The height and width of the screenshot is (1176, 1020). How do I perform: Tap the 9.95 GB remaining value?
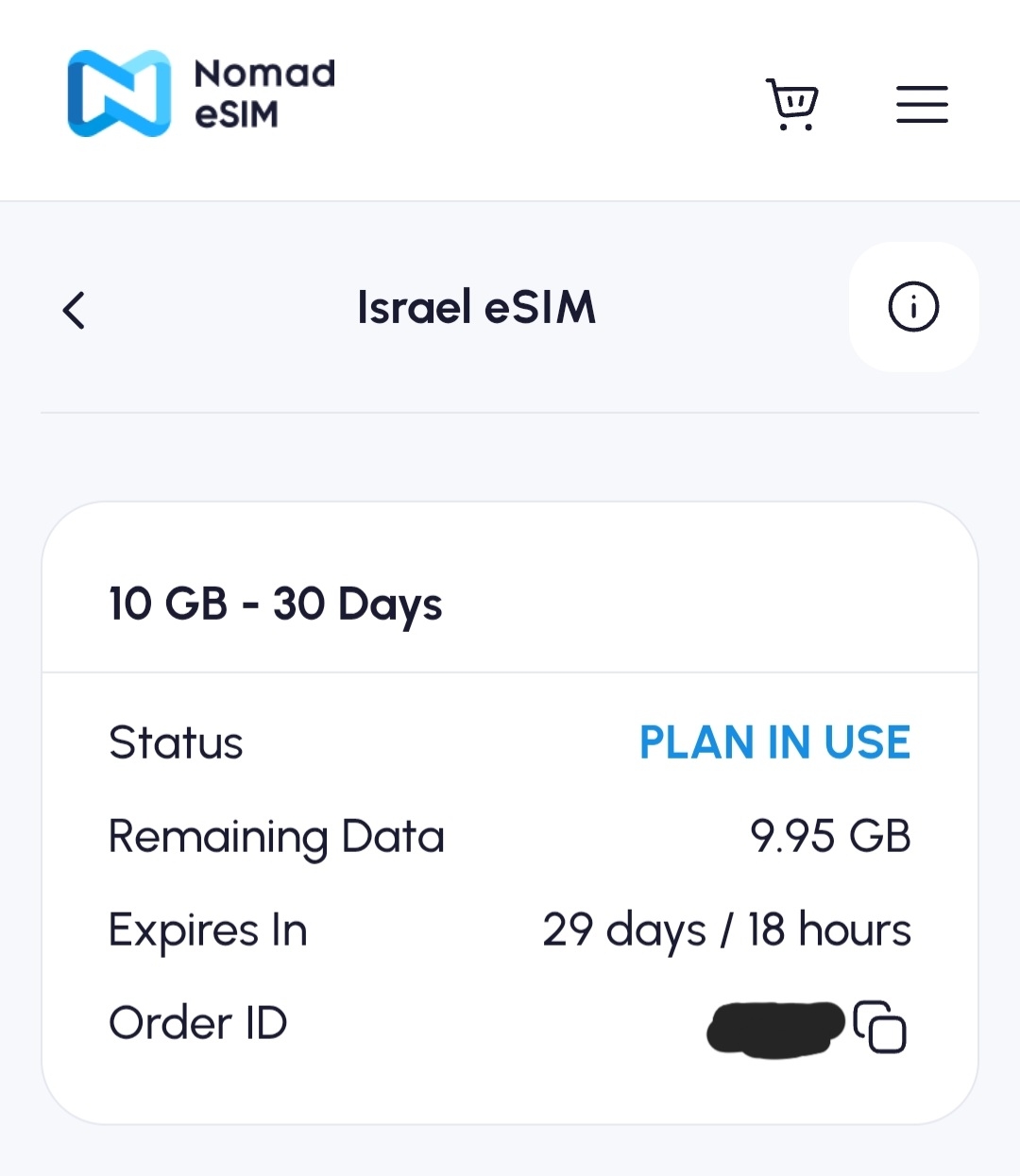pyautogui.click(x=830, y=836)
